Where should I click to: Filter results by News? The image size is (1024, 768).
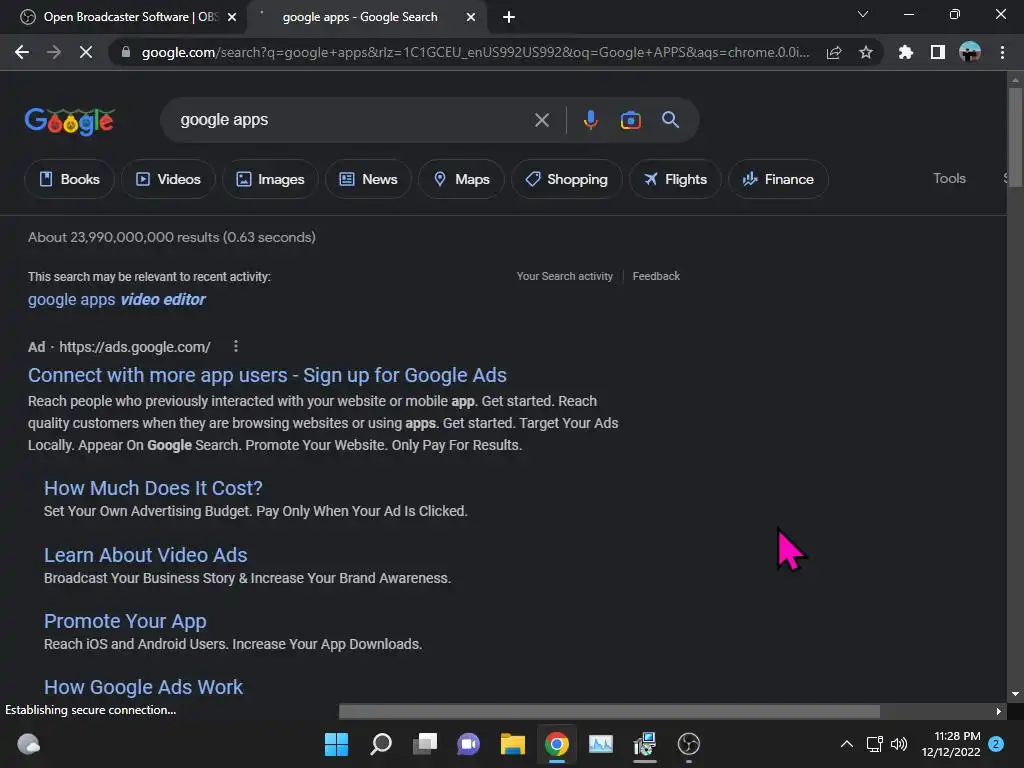(368, 179)
